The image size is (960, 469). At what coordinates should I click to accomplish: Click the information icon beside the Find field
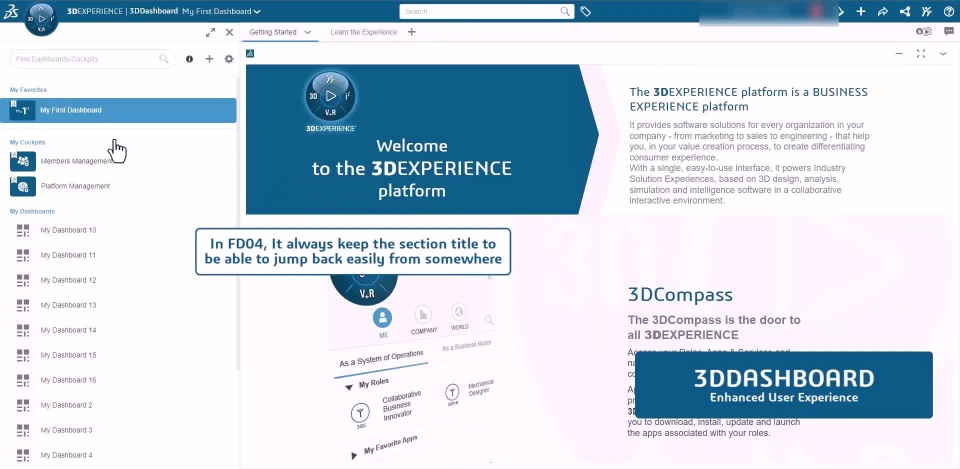point(189,59)
